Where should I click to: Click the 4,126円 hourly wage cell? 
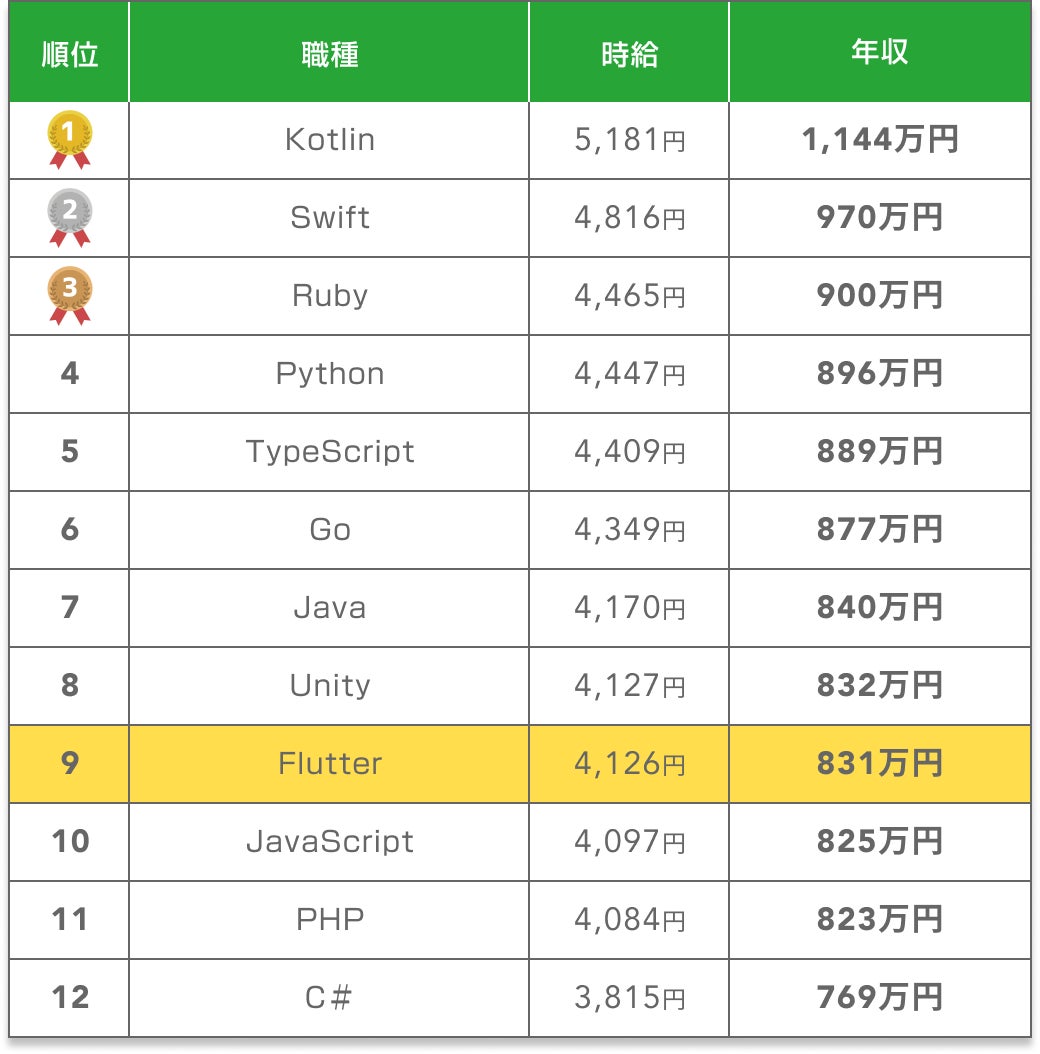629,764
